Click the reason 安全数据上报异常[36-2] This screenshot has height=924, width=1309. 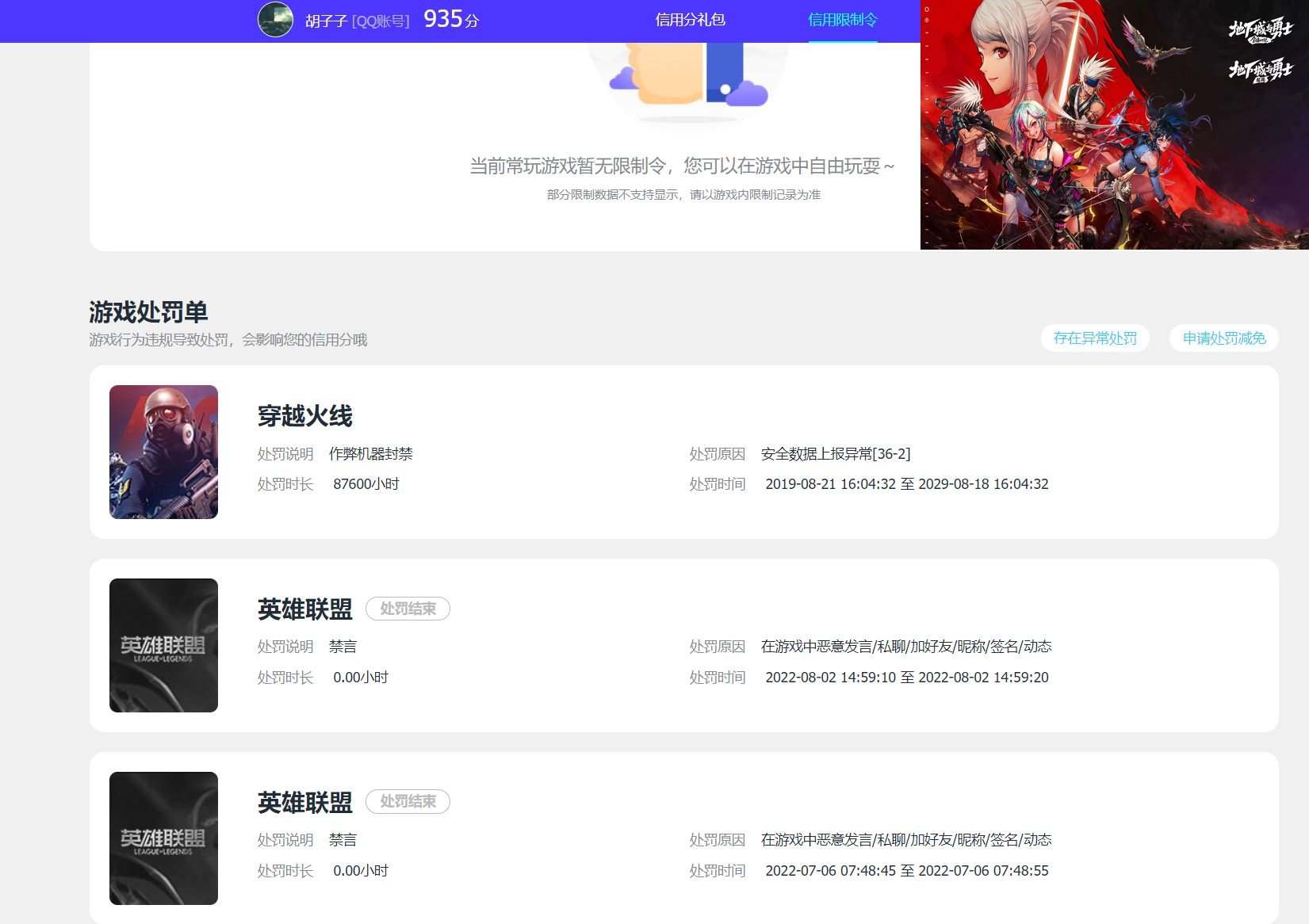tap(836, 454)
